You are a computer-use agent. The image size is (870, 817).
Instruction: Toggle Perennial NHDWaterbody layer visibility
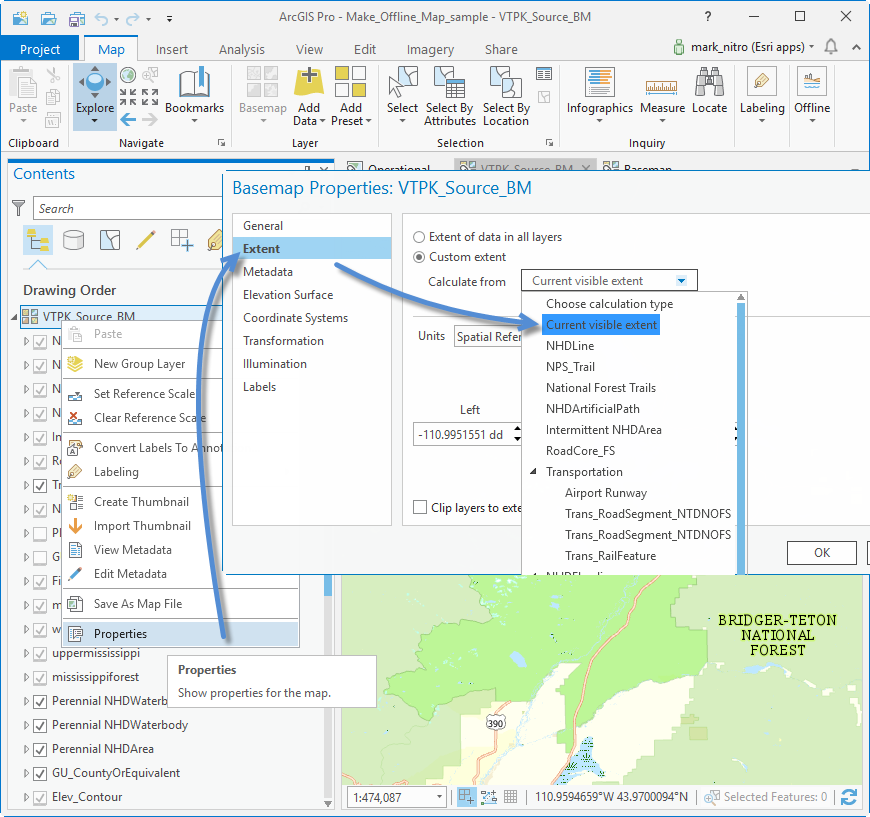click(x=40, y=725)
